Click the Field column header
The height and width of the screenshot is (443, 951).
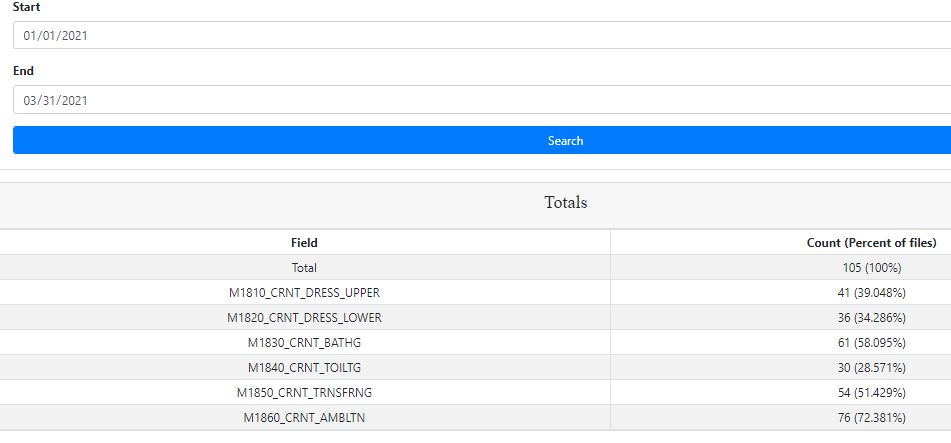[304, 243]
